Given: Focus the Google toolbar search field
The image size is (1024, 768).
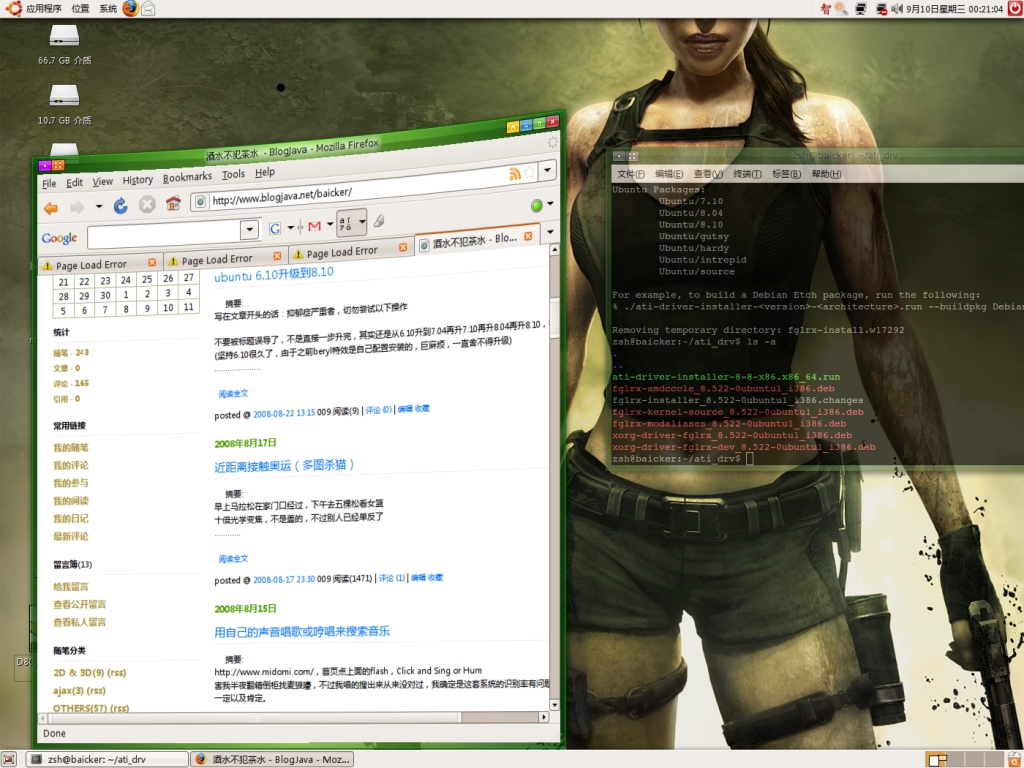Looking at the screenshot, I should pos(164,233).
